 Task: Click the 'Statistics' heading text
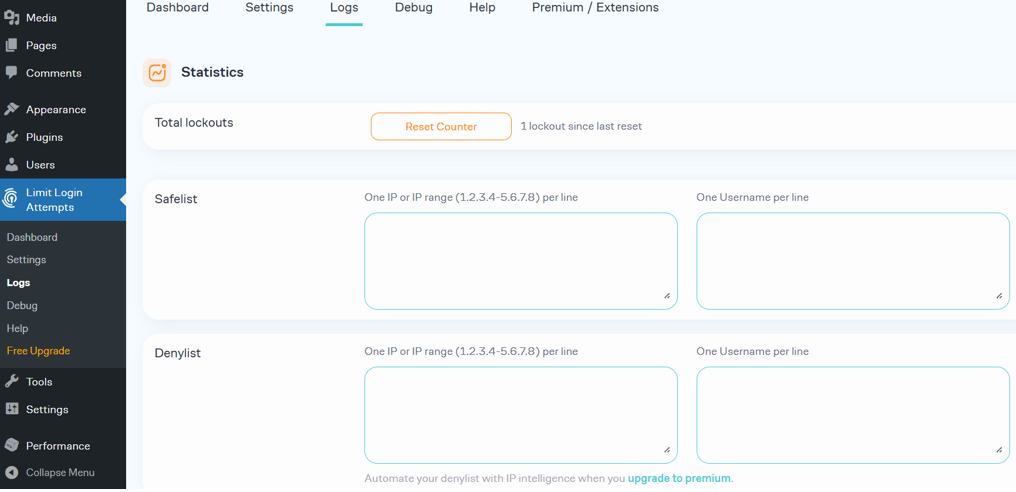(x=213, y=72)
